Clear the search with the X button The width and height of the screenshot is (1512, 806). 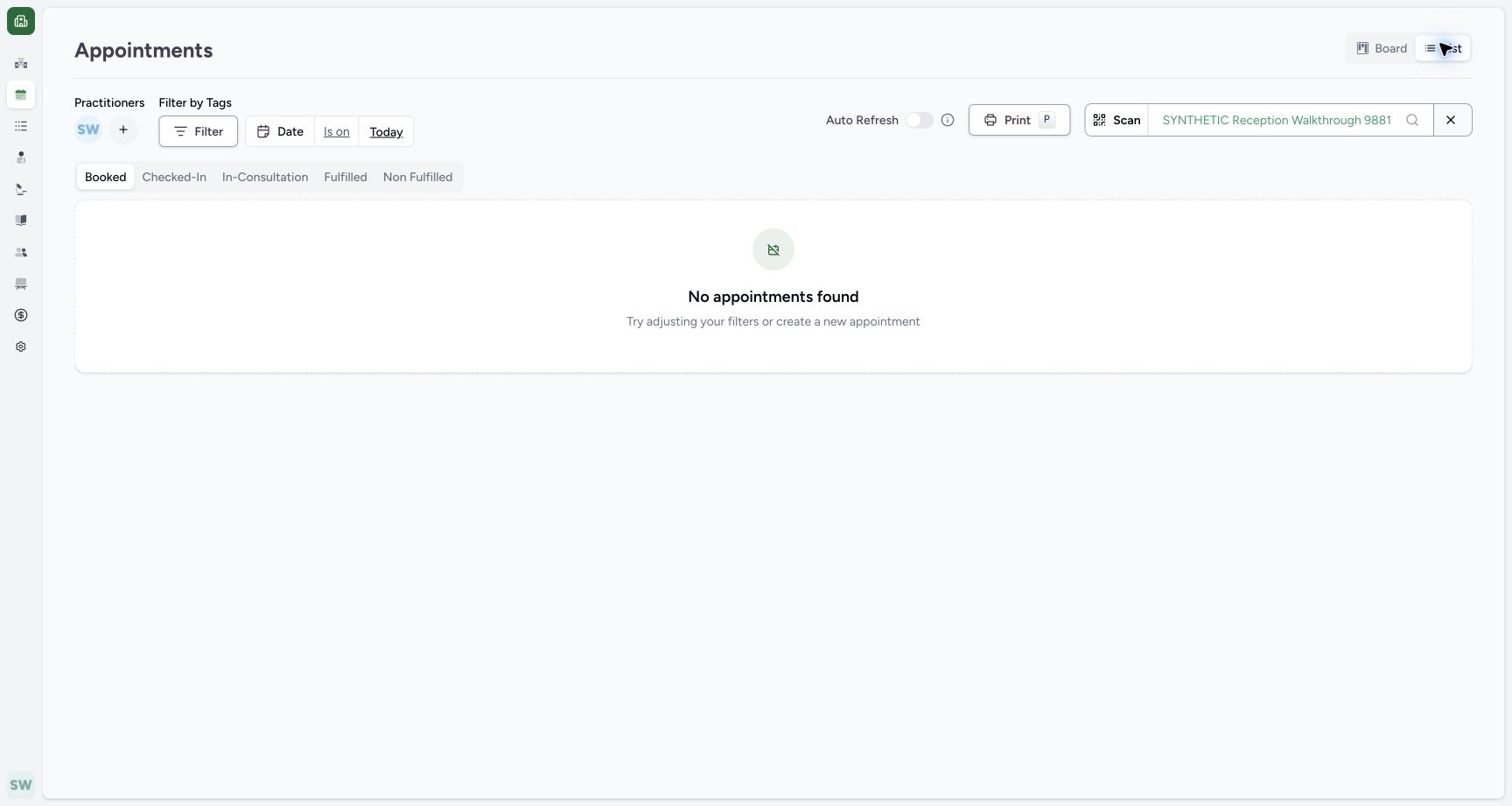coord(1452,120)
